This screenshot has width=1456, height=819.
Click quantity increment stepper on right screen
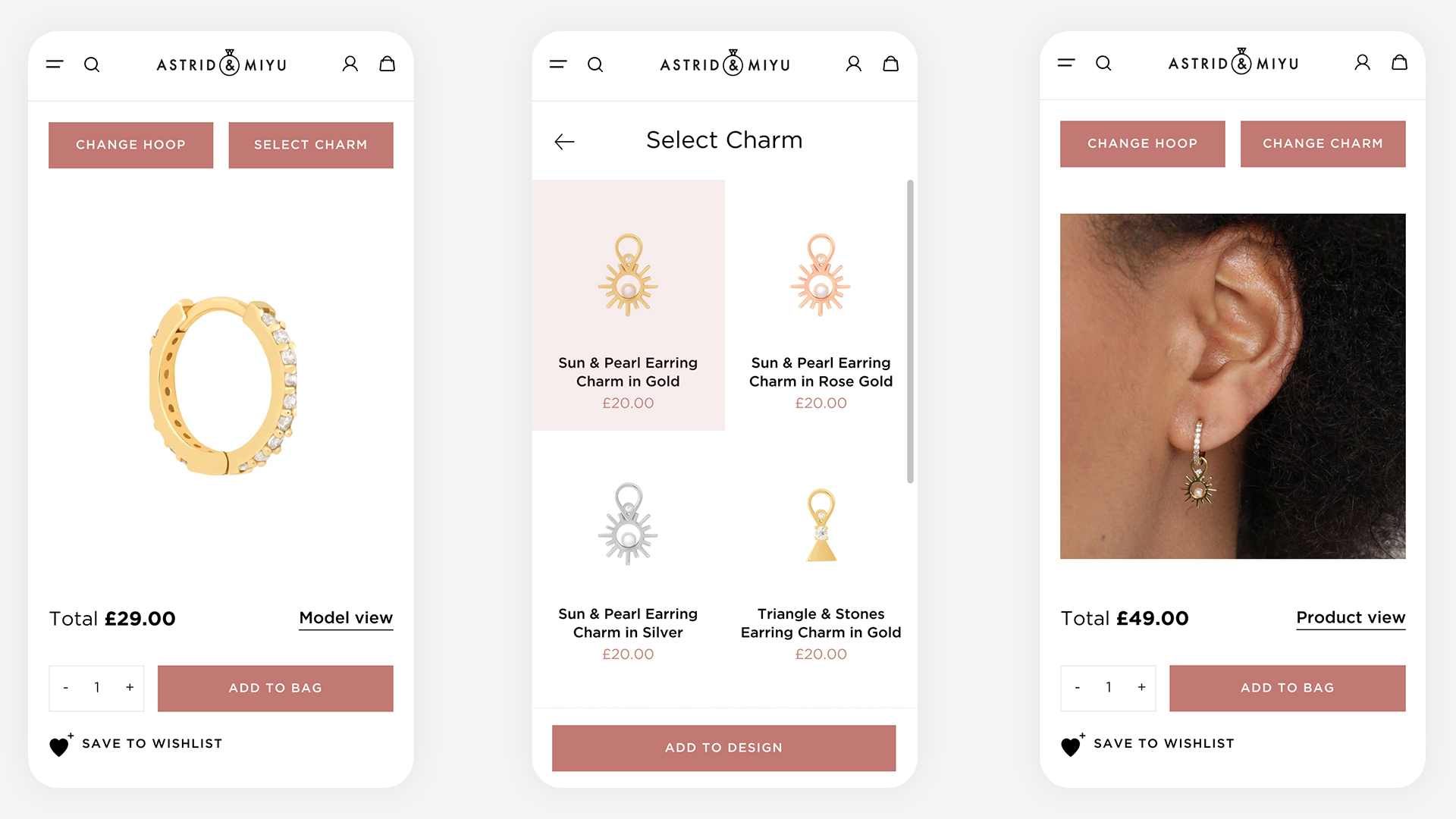click(1140, 687)
